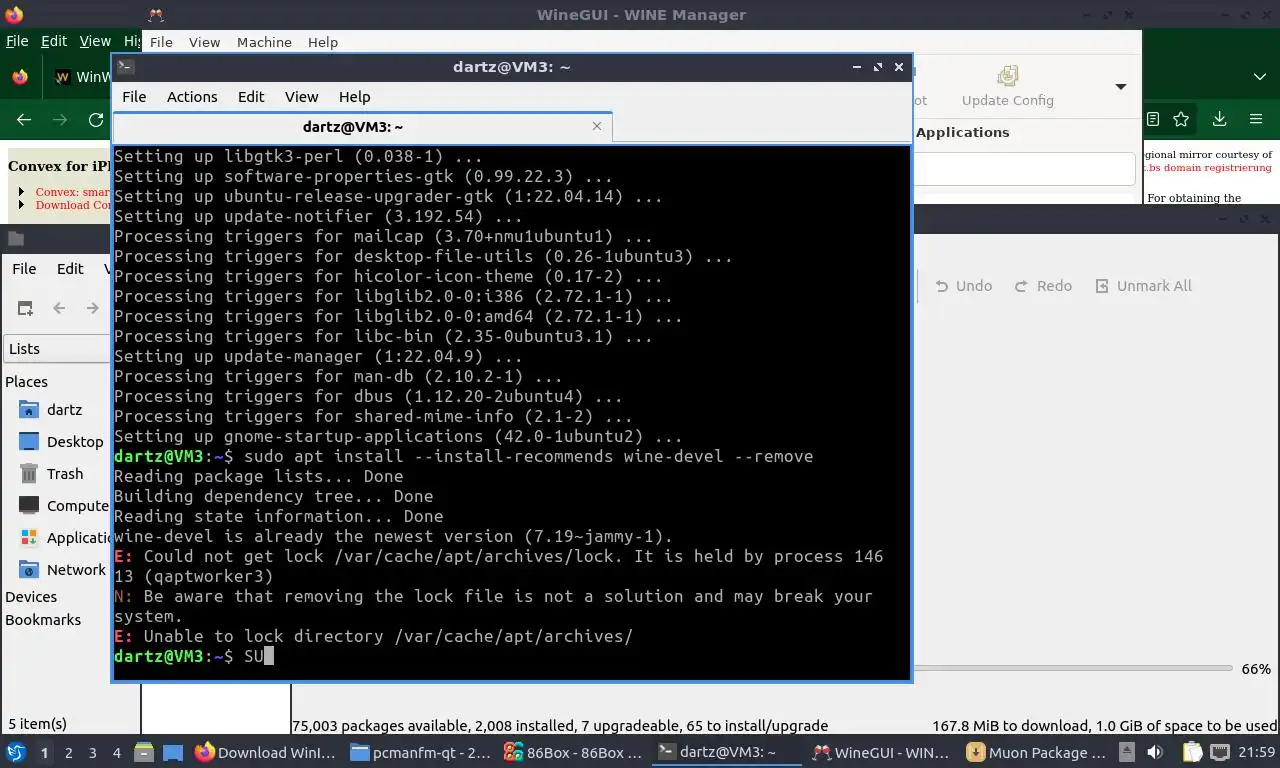1280x768 pixels.
Task: Open clipboard manager tray icon
Action: (x=1192, y=753)
